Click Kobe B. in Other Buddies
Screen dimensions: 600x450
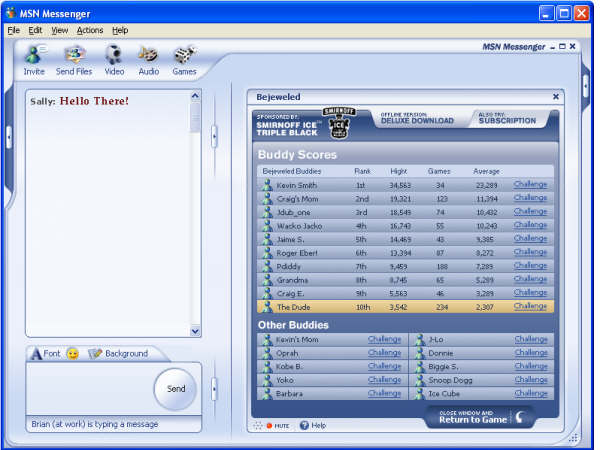point(289,367)
